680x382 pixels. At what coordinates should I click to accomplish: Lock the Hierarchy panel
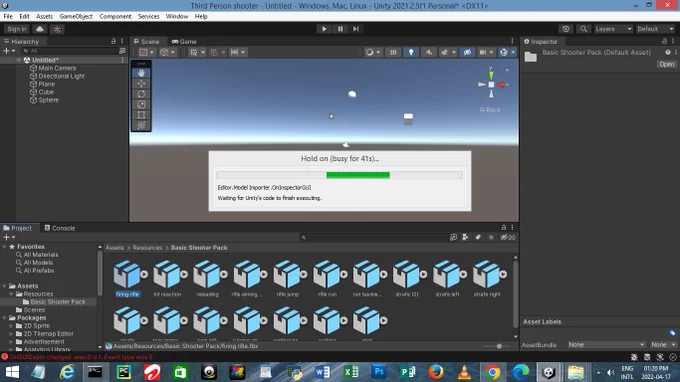(x=114, y=41)
